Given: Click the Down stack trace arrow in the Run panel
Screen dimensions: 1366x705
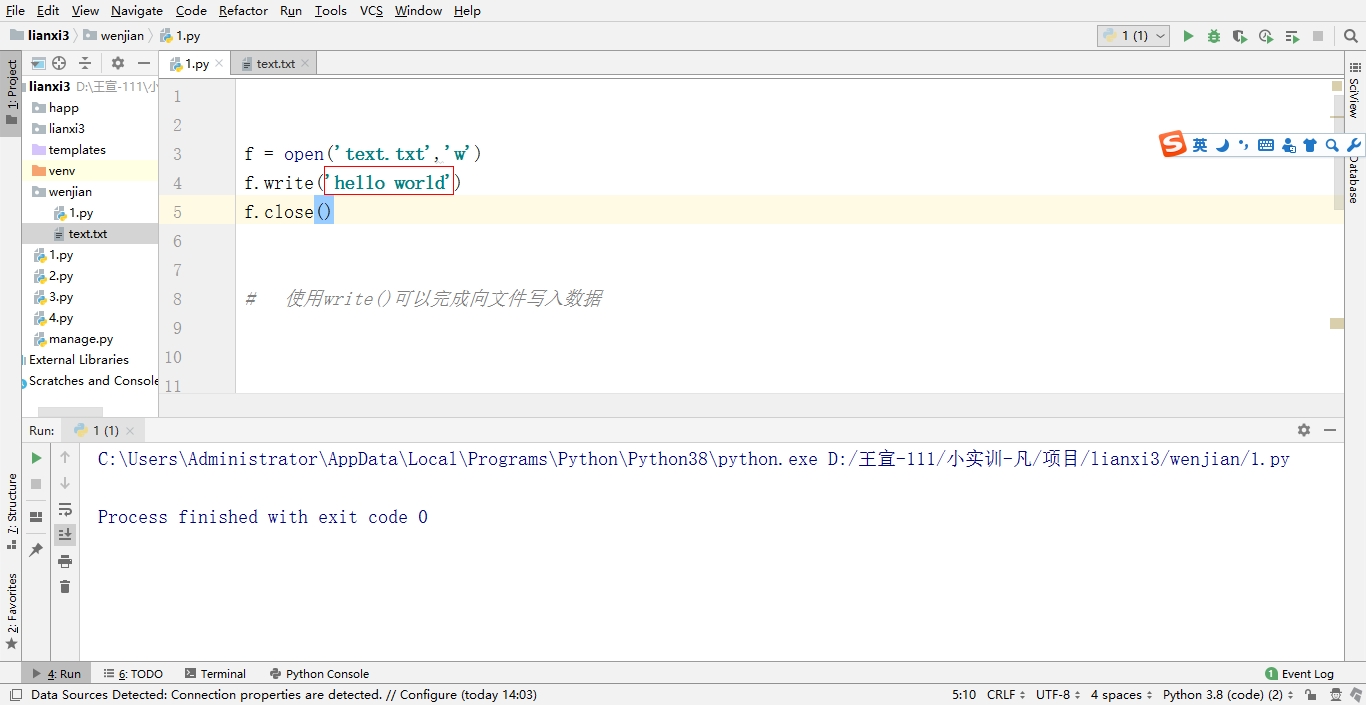Looking at the screenshot, I should click(65, 483).
